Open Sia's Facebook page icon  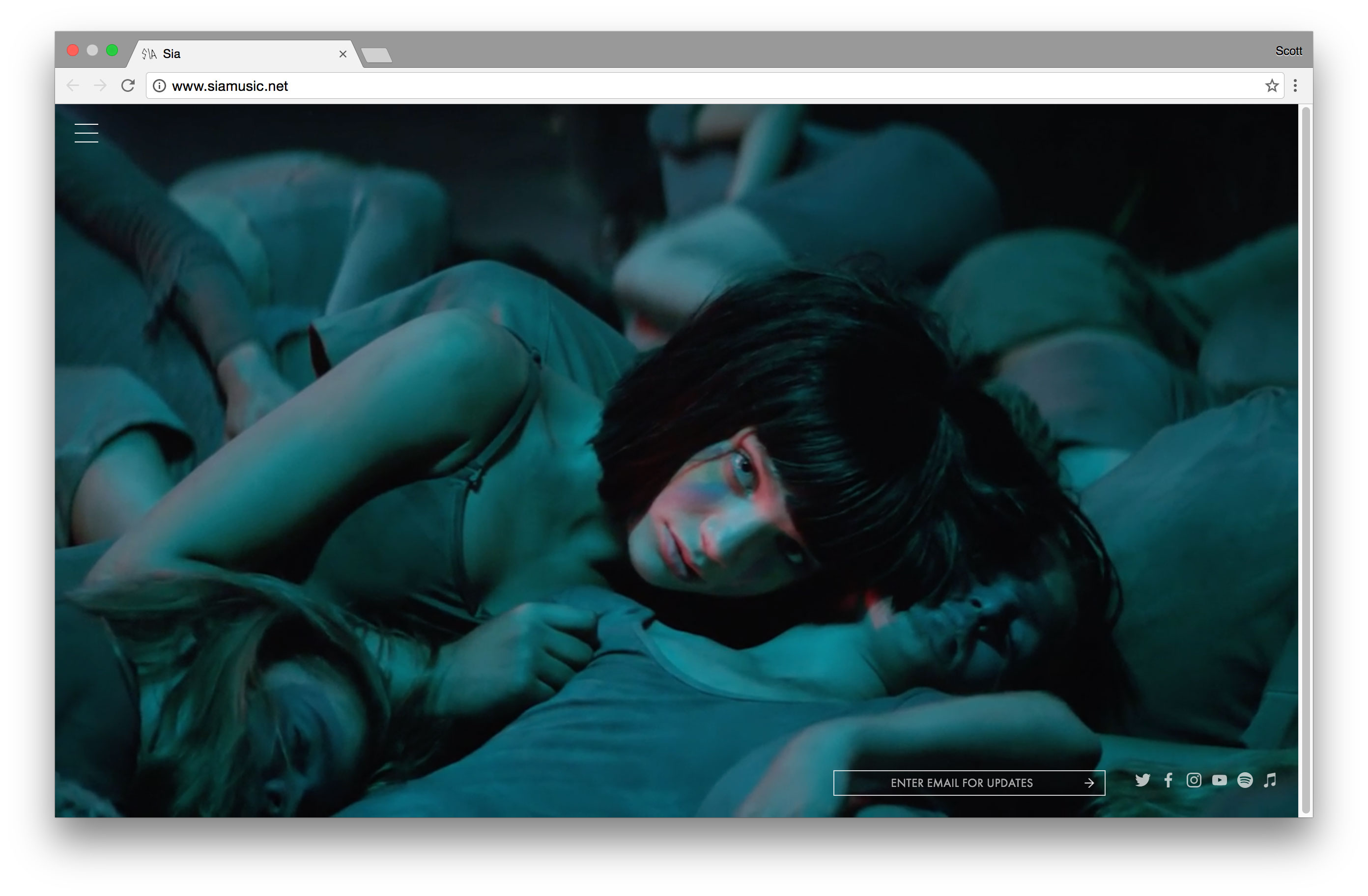pyautogui.click(x=1168, y=780)
